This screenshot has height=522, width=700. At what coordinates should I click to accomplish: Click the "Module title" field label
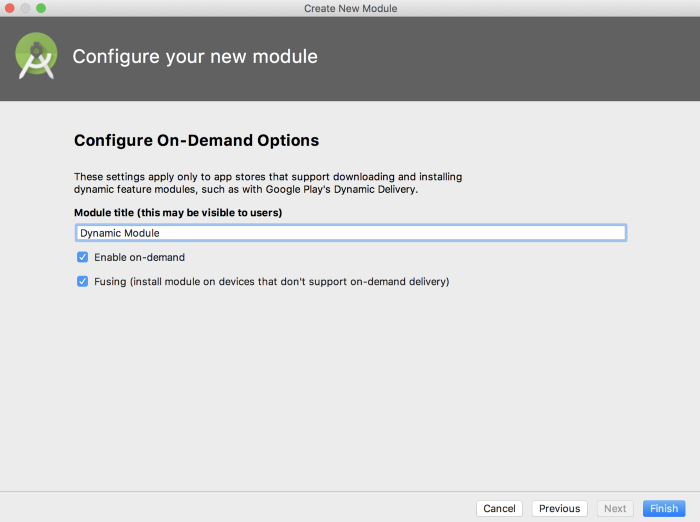point(178,212)
